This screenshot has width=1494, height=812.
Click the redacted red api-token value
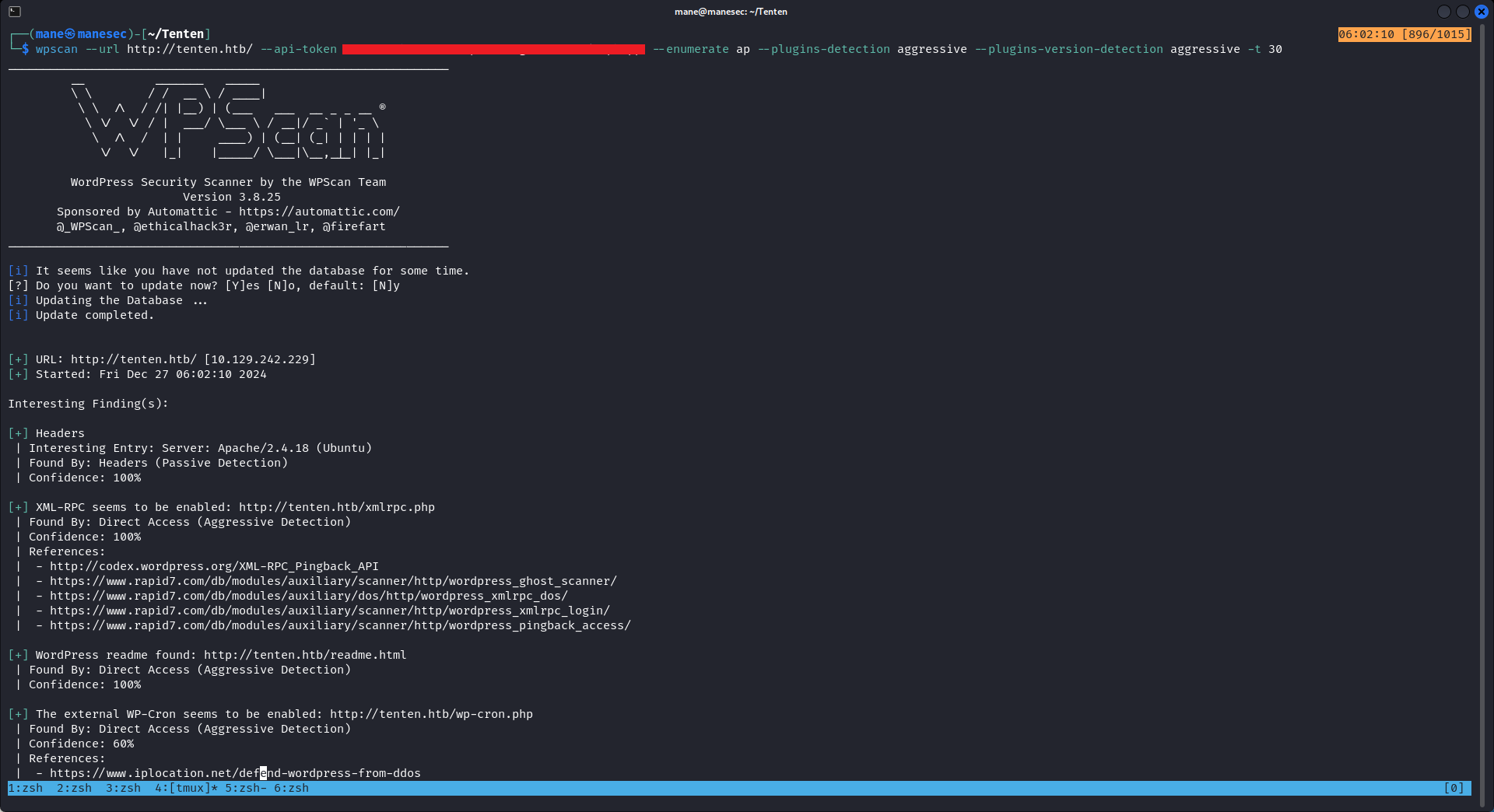click(493, 49)
